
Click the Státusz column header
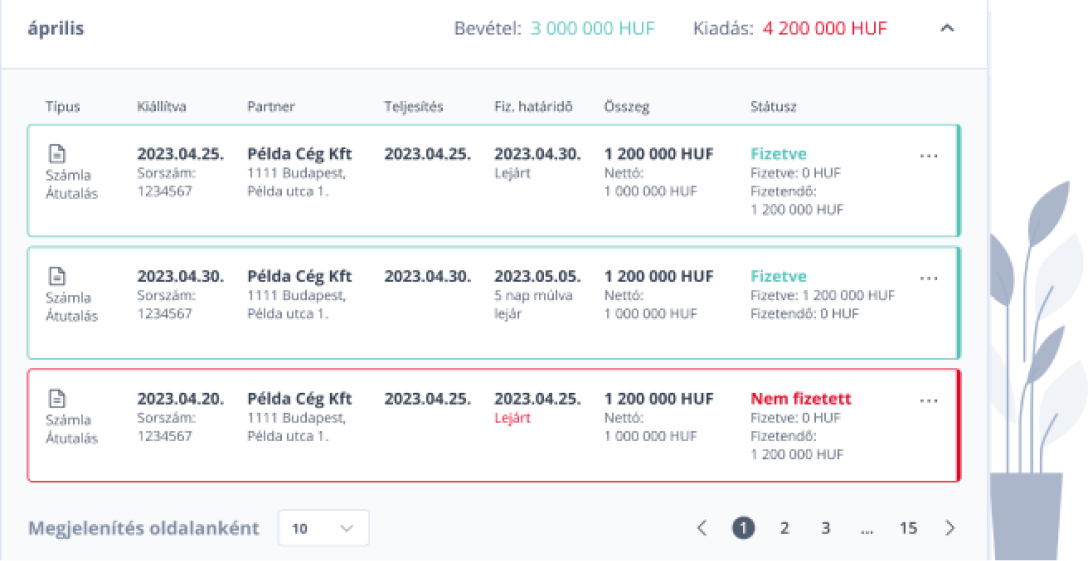pyautogui.click(x=774, y=107)
